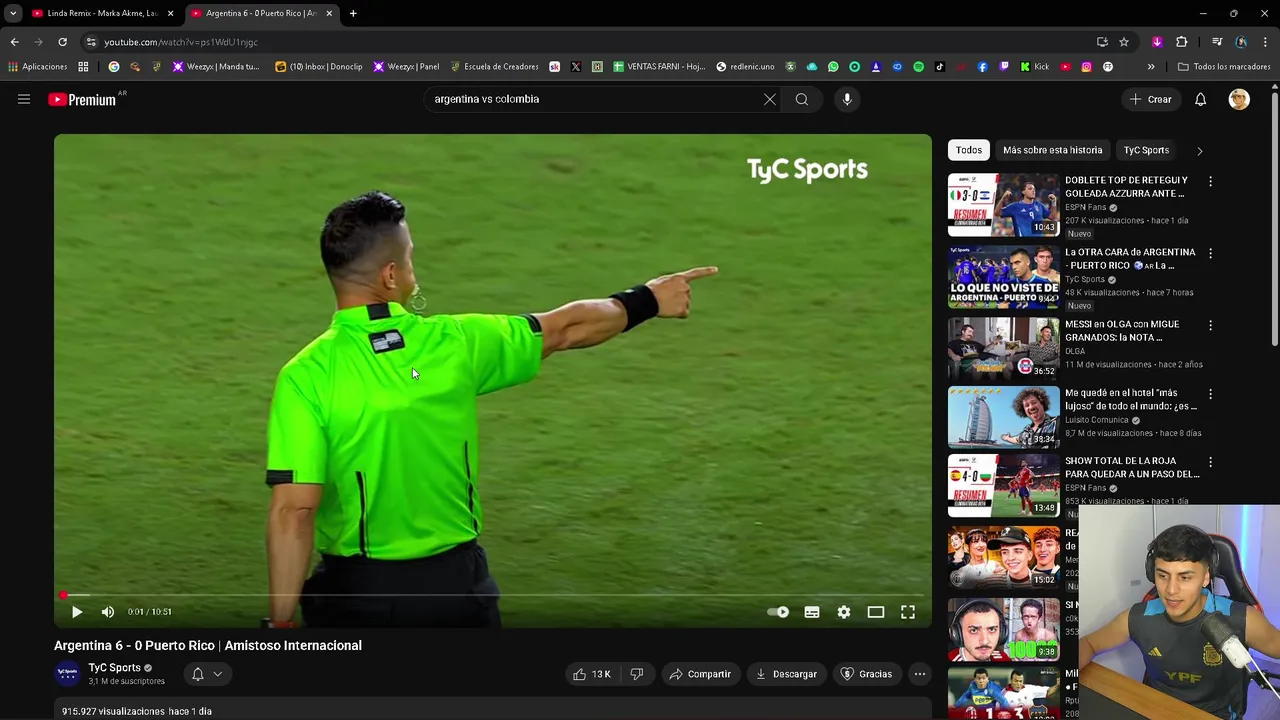Mute the video volume
1280x720 pixels.
pos(108,612)
